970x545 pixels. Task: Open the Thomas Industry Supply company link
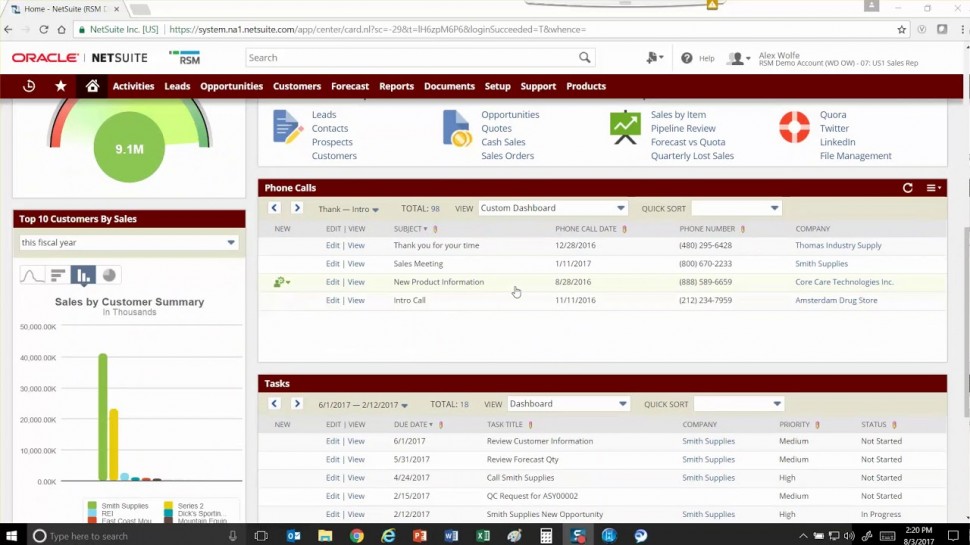838,245
